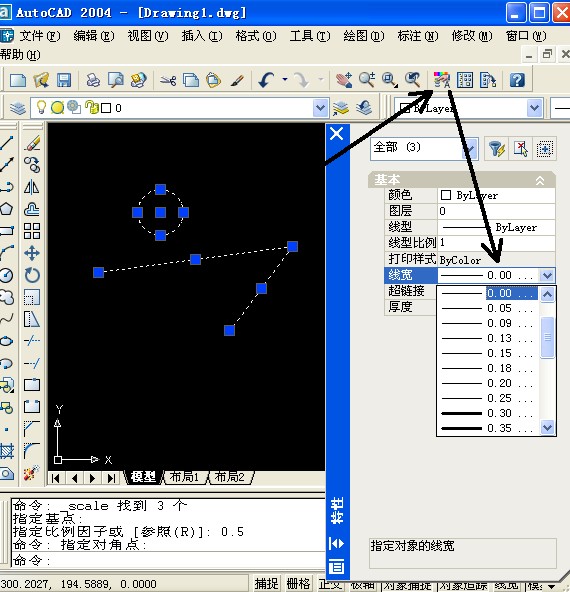Select the Pan realtime hand icon
This screenshot has height=592, width=570.
point(344,80)
